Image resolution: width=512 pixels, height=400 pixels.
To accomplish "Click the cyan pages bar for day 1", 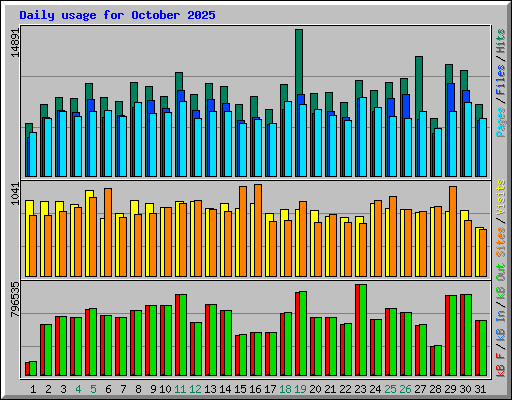I will 33,154.
